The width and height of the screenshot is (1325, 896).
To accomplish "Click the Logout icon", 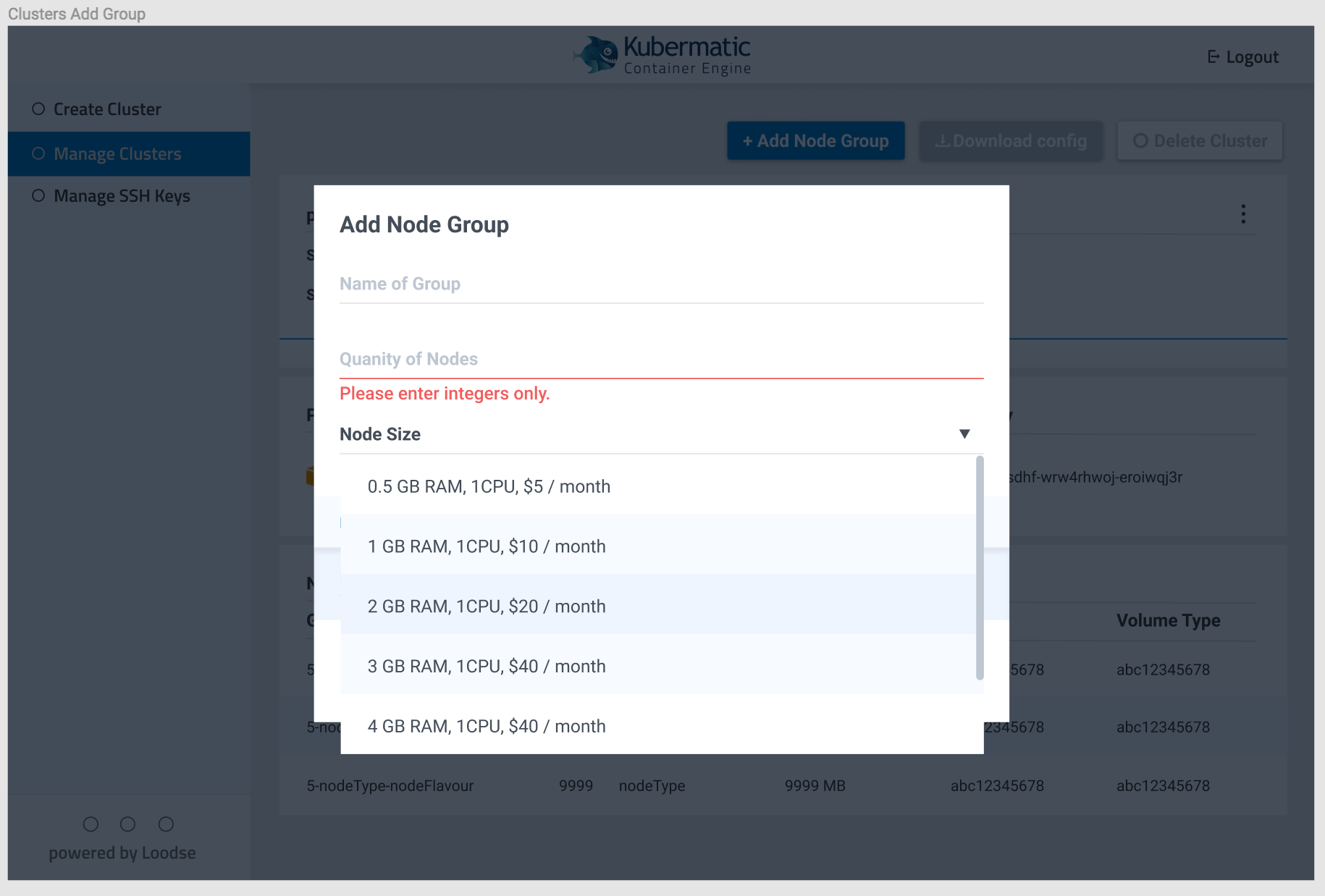I will pos(1213,56).
